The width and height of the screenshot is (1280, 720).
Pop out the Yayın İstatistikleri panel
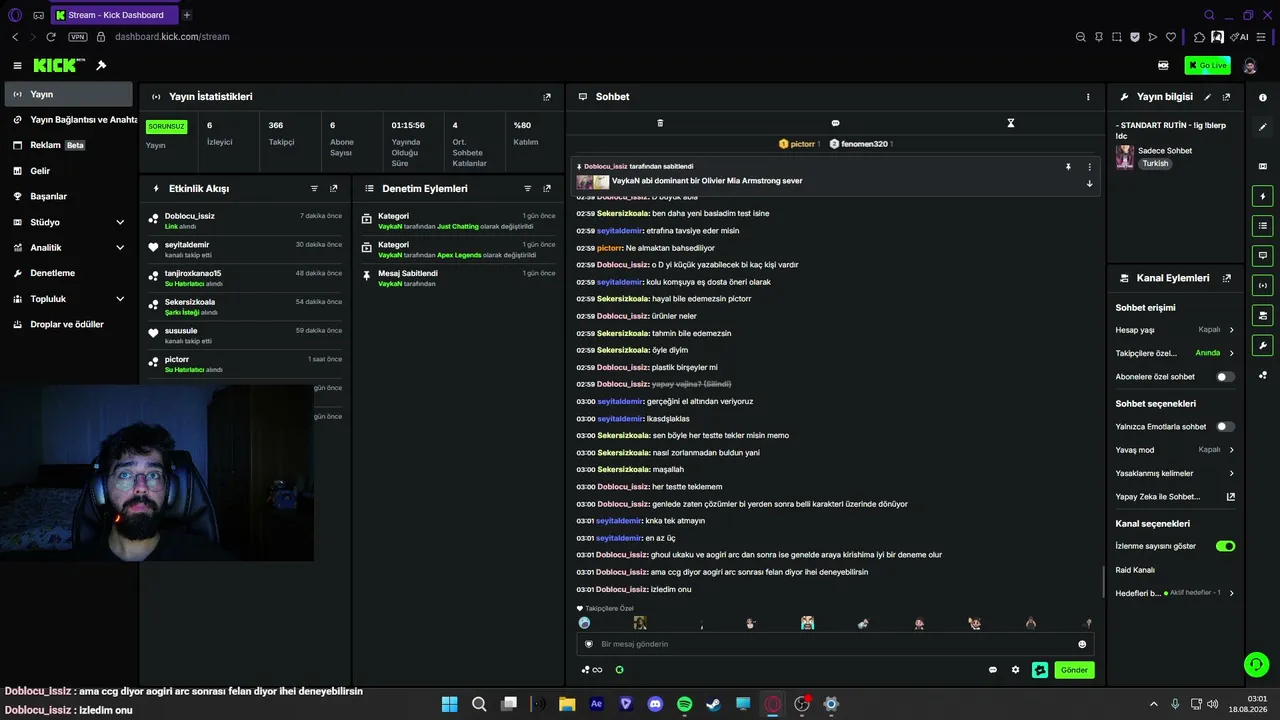(x=547, y=97)
